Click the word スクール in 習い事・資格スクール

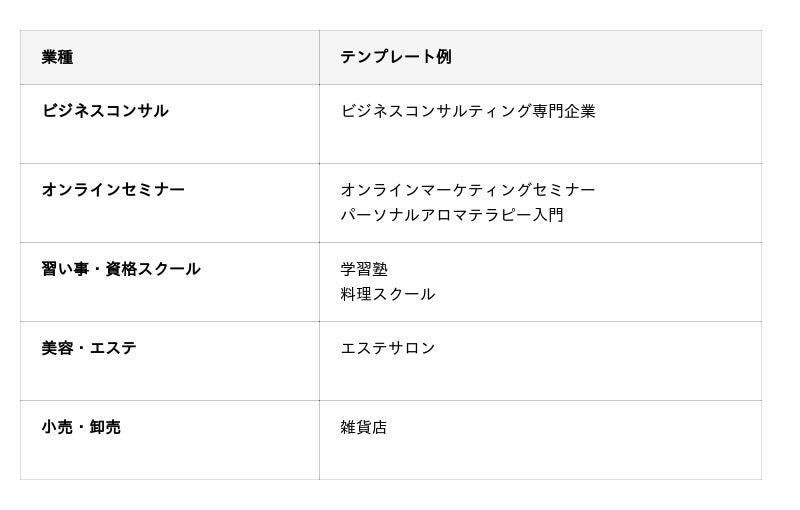pyautogui.click(x=169, y=269)
